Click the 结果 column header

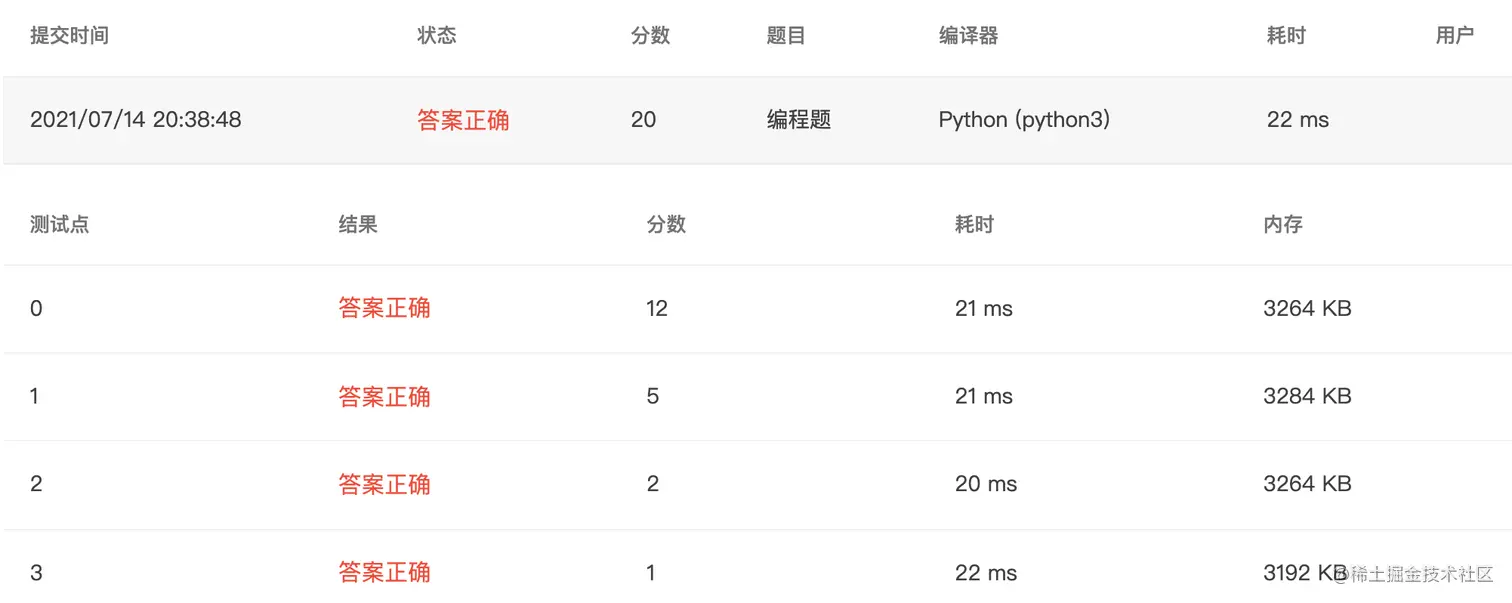358,224
